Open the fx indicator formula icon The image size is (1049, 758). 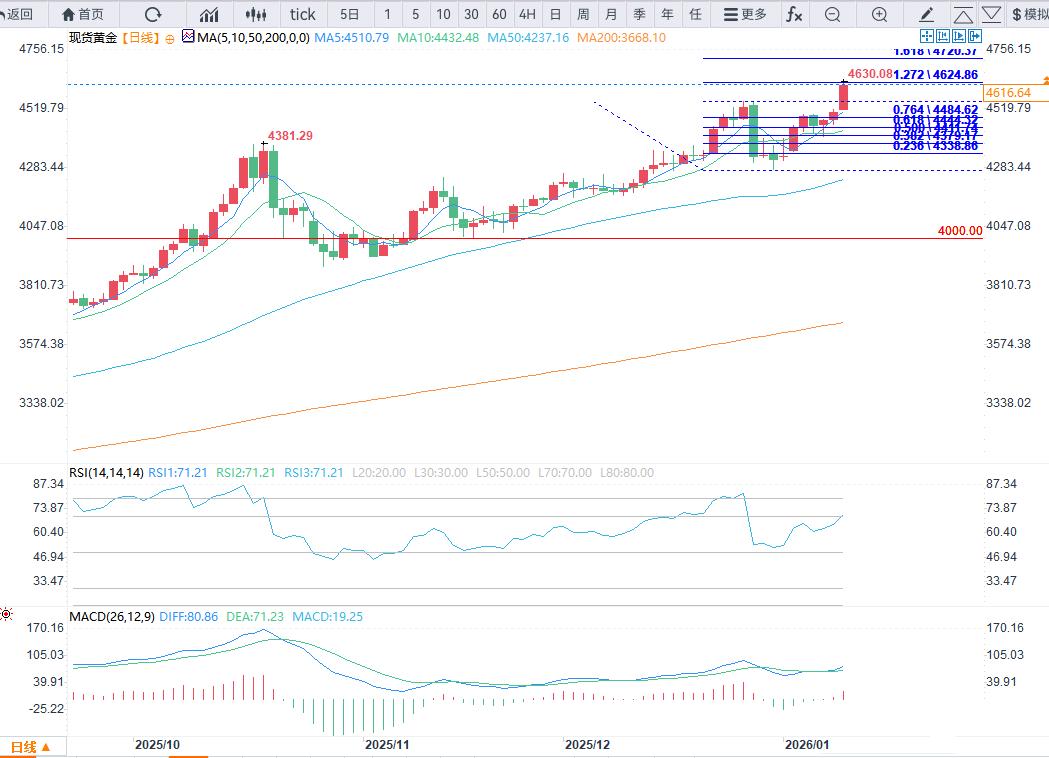click(x=793, y=14)
